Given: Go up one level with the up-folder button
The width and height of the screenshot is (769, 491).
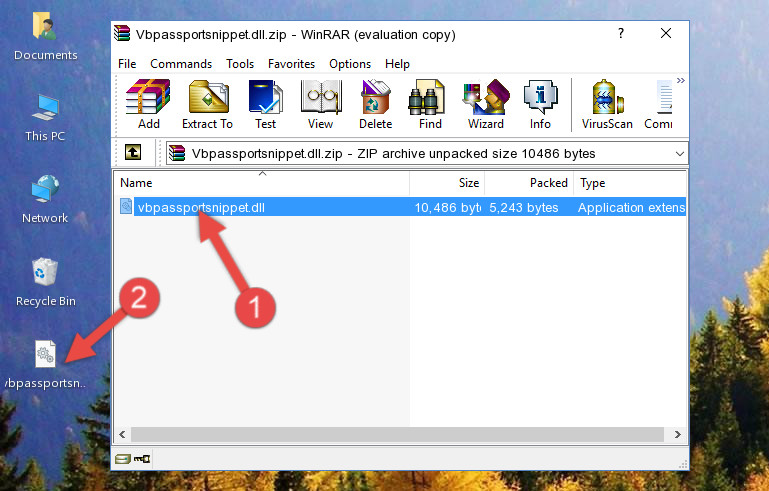Looking at the screenshot, I should coord(133,153).
